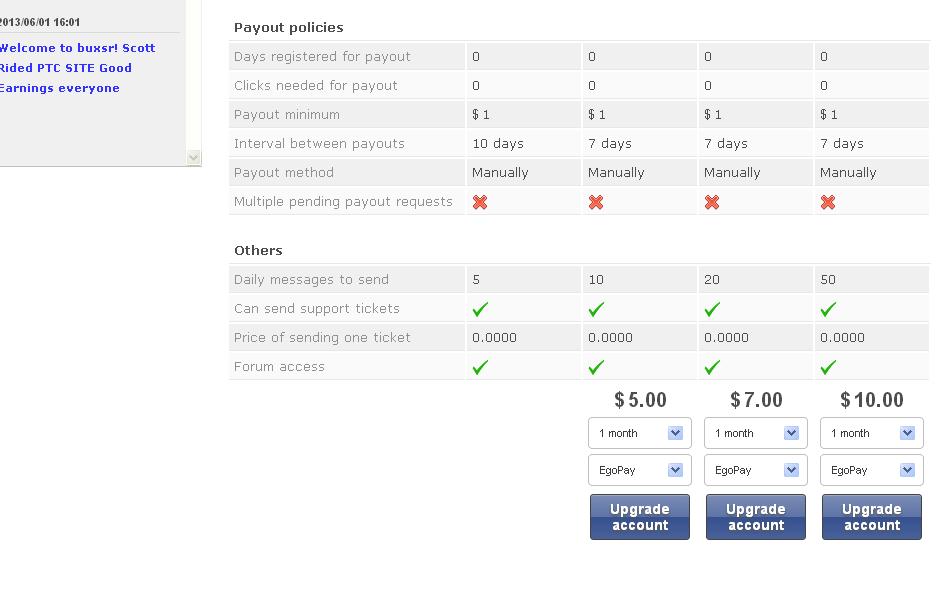The width and height of the screenshot is (942, 598).
Task: Click Upgrade account button for $7.00 plan
Action: point(756,517)
